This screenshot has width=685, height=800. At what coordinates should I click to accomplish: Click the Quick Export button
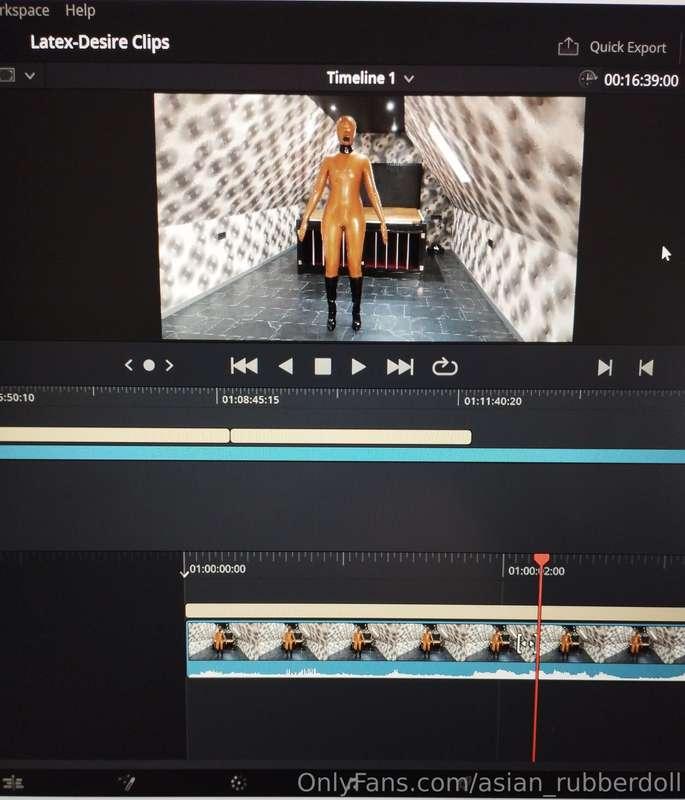(x=627, y=47)
